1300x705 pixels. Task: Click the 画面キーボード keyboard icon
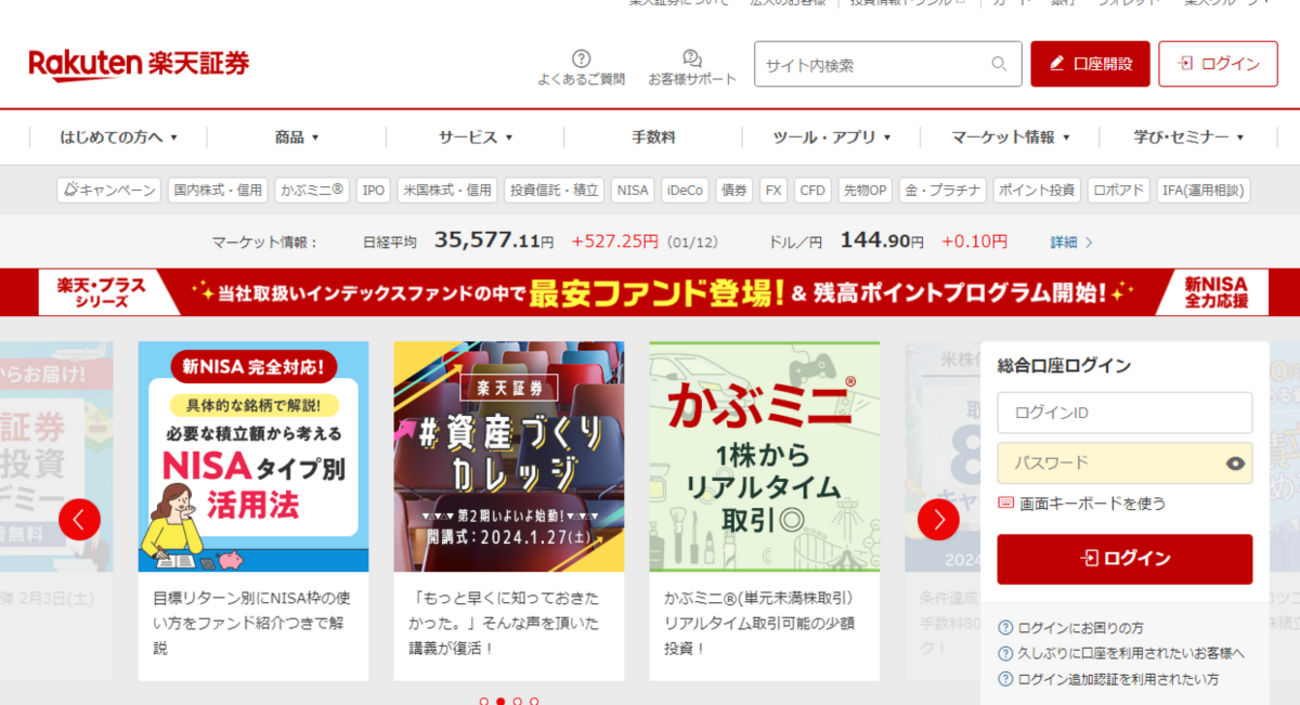(x=1006, y=503)
